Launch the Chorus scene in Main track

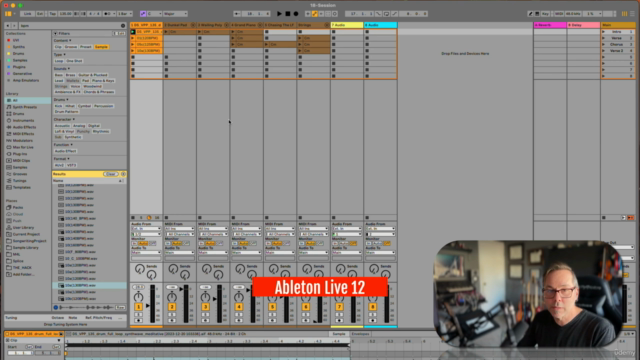click(x=604, y=44)
